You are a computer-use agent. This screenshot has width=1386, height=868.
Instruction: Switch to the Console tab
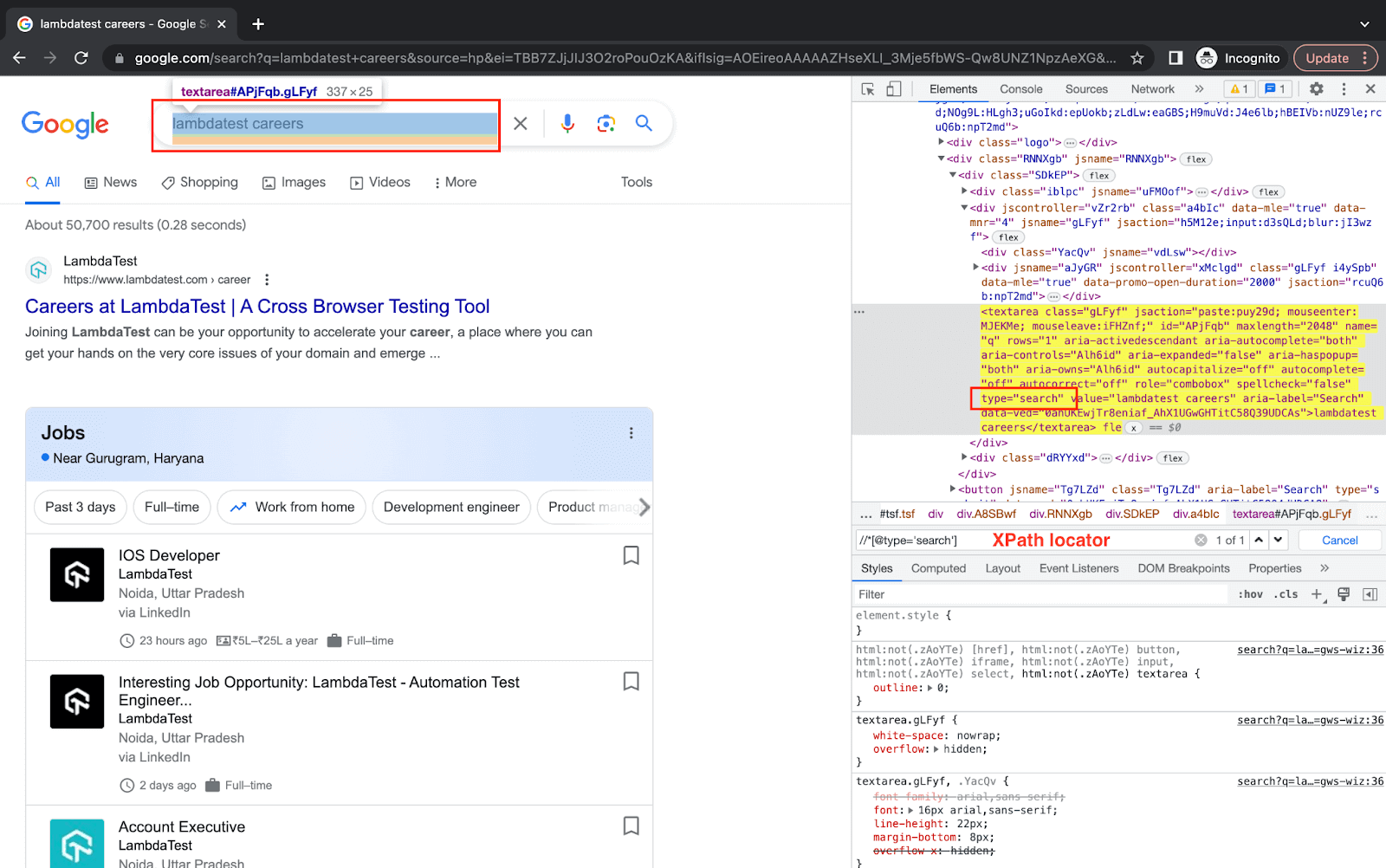coord(1020,89)
